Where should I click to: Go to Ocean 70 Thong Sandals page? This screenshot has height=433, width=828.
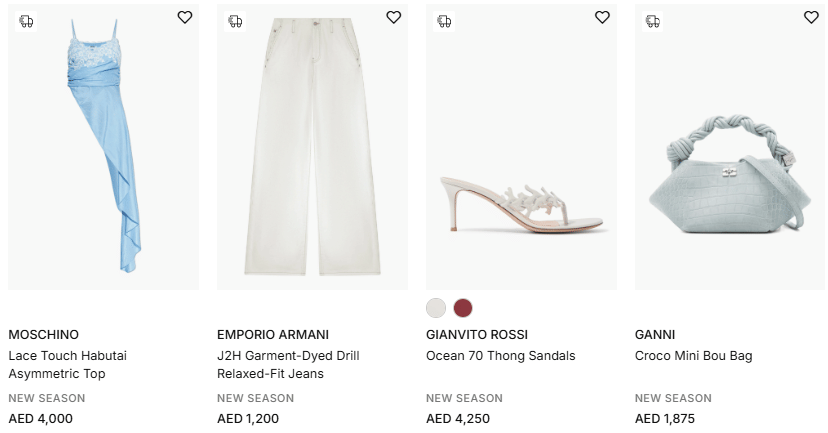point(501,356)
